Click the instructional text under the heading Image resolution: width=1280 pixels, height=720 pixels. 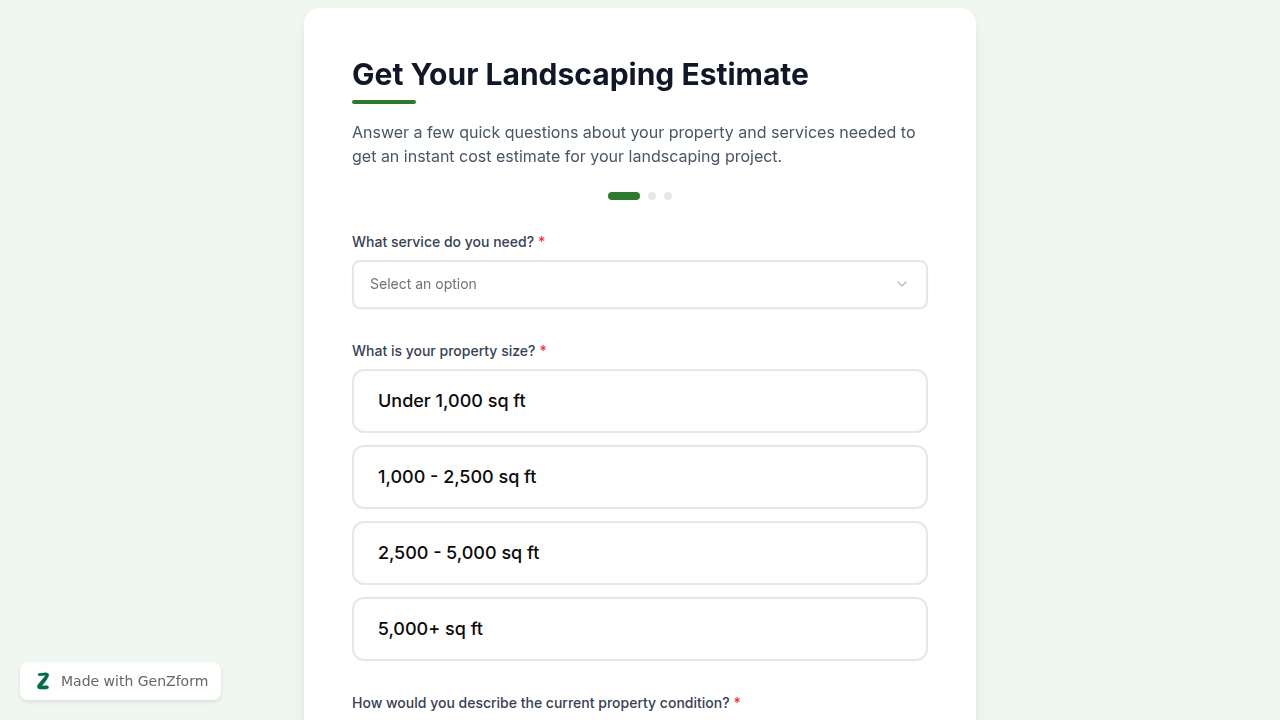pos(634,144)
